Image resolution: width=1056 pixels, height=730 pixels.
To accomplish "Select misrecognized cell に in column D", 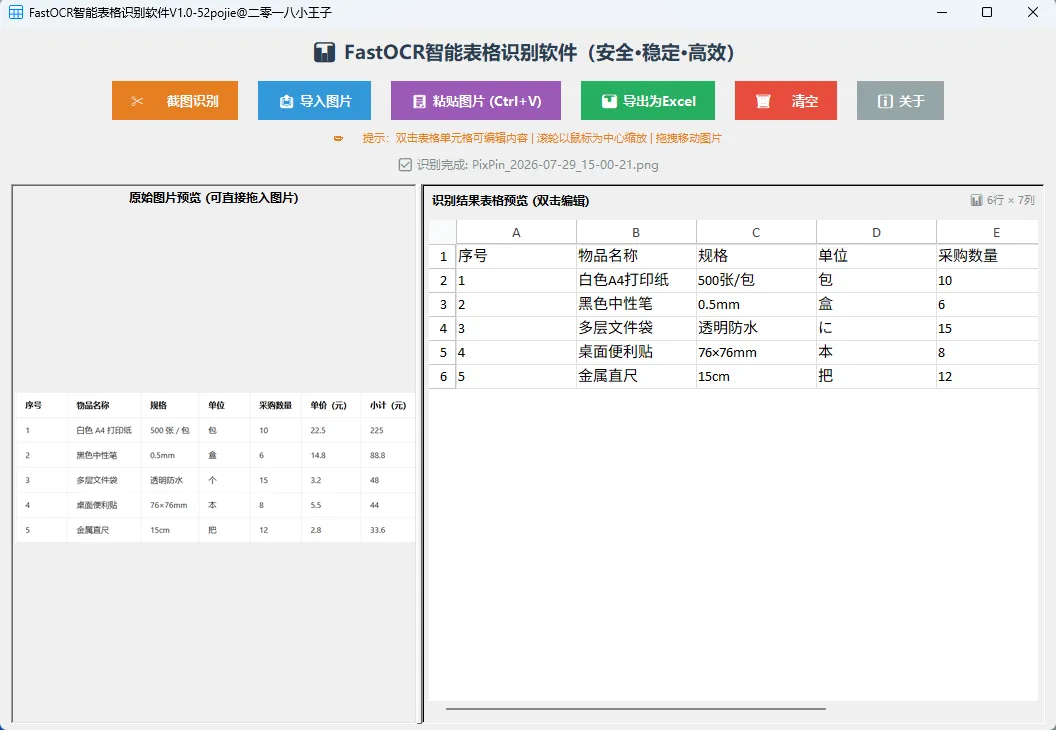I will [876, 329].
